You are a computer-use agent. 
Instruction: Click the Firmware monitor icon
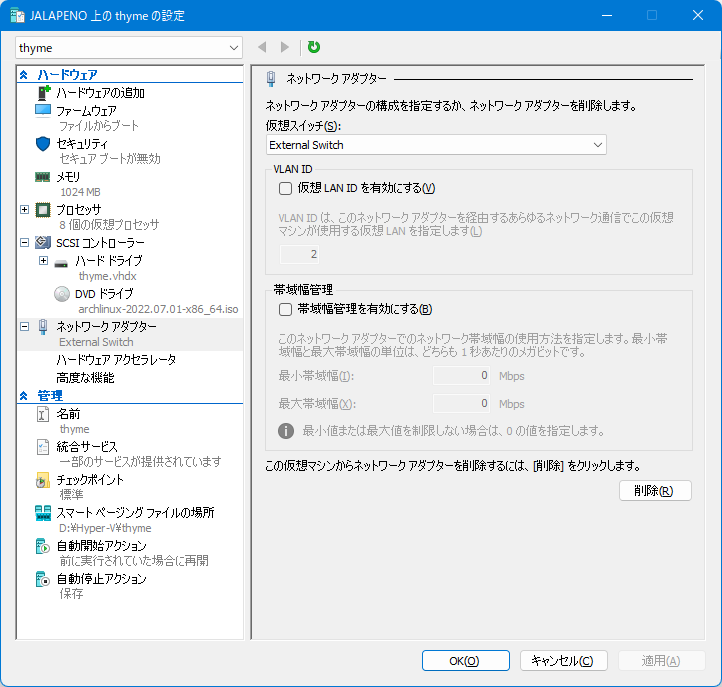coord(43,111)
